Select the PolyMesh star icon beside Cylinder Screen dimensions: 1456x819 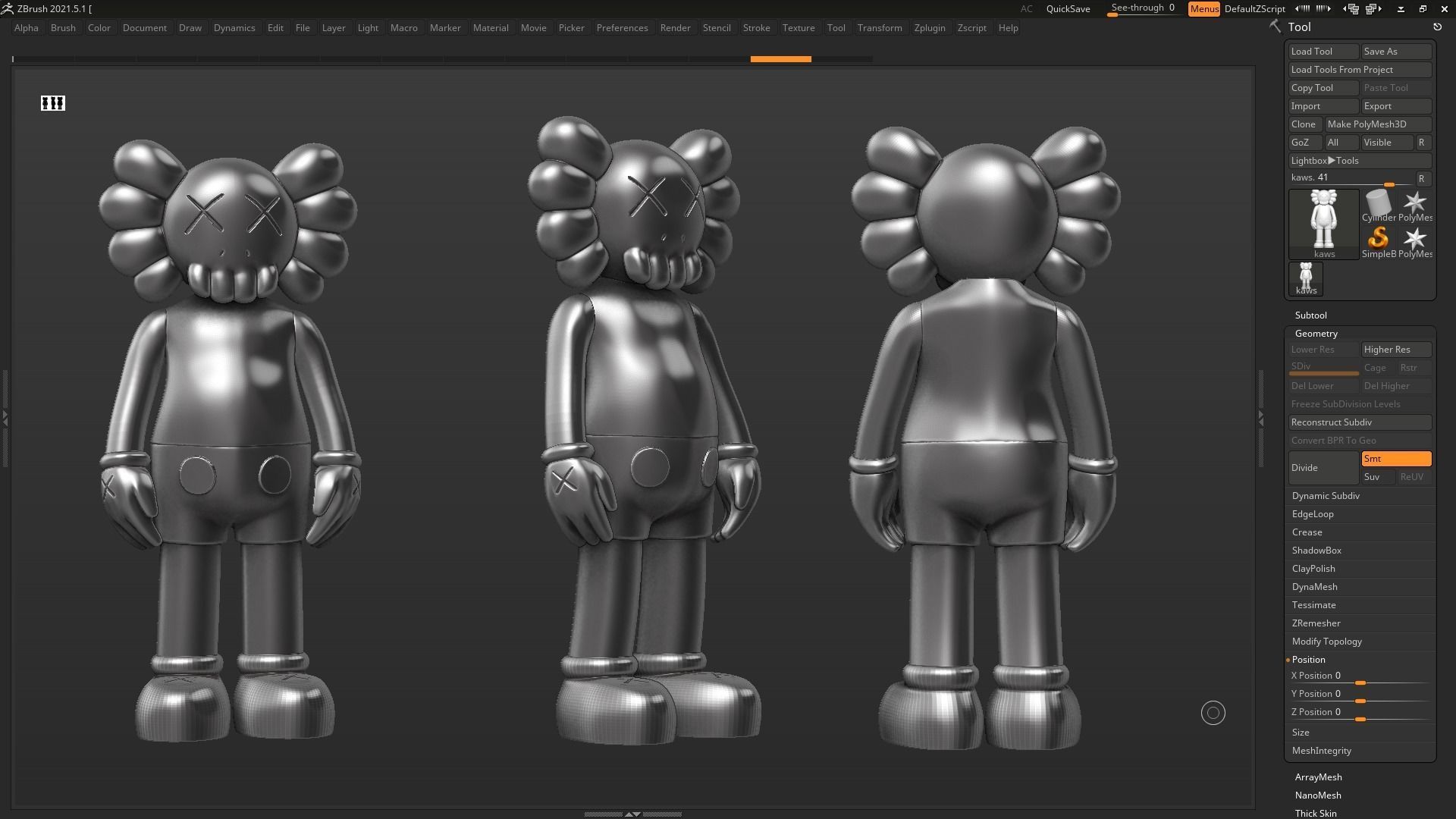(x=1415, y=206)
